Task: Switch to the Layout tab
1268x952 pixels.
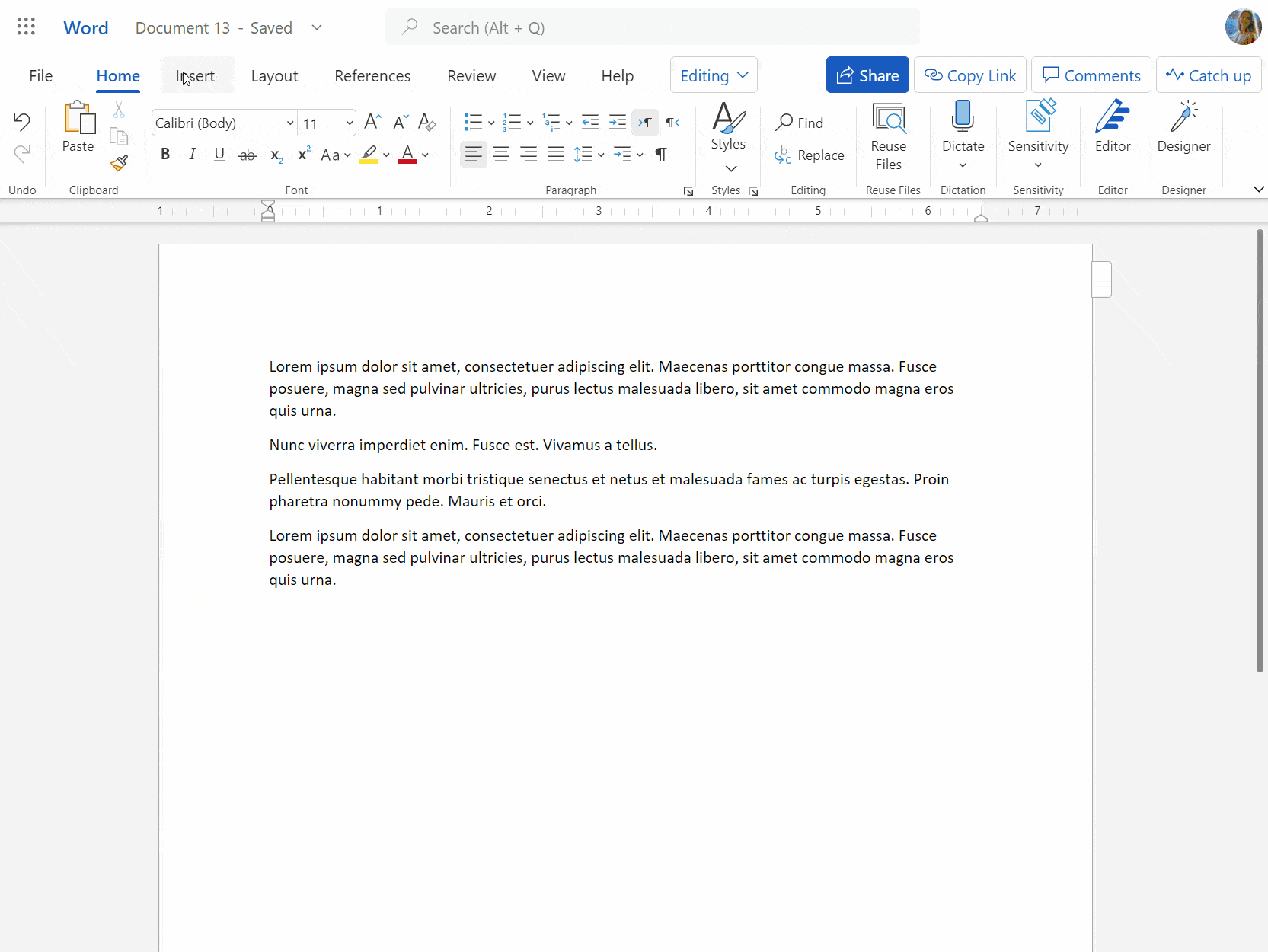Action: (274, 75)
